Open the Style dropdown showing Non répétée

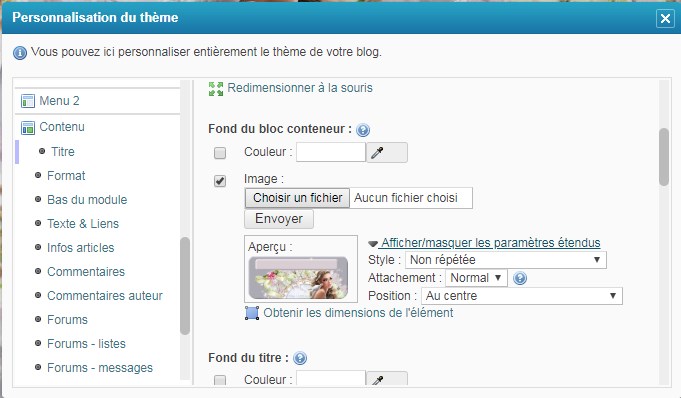point(506,260)
